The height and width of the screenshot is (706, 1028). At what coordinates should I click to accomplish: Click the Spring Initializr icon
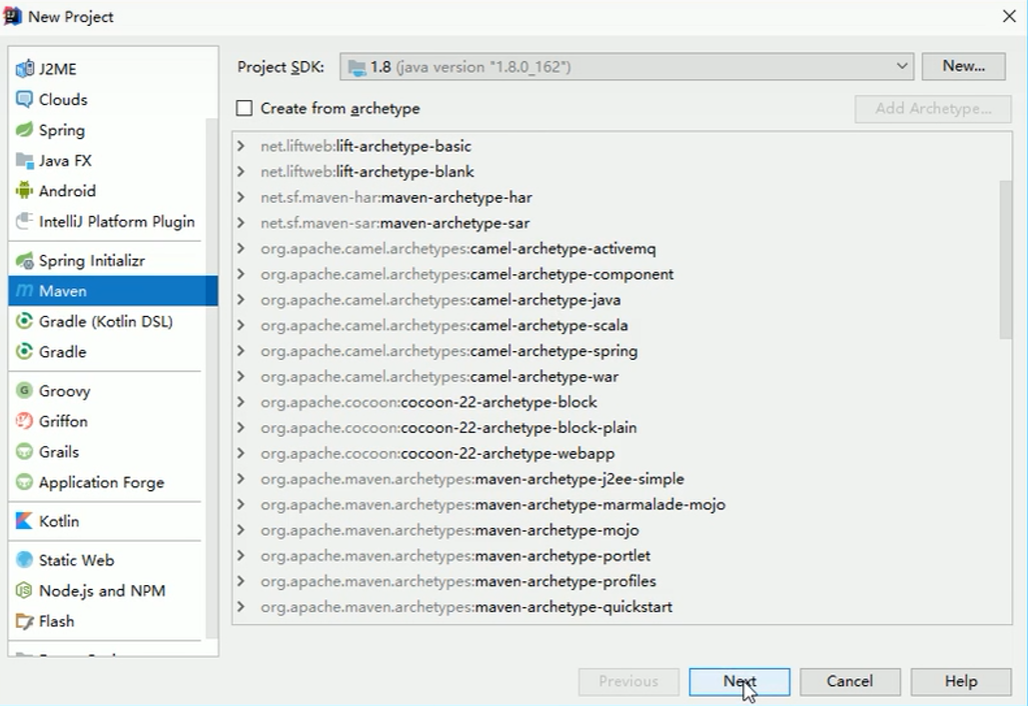click(24, 260)
